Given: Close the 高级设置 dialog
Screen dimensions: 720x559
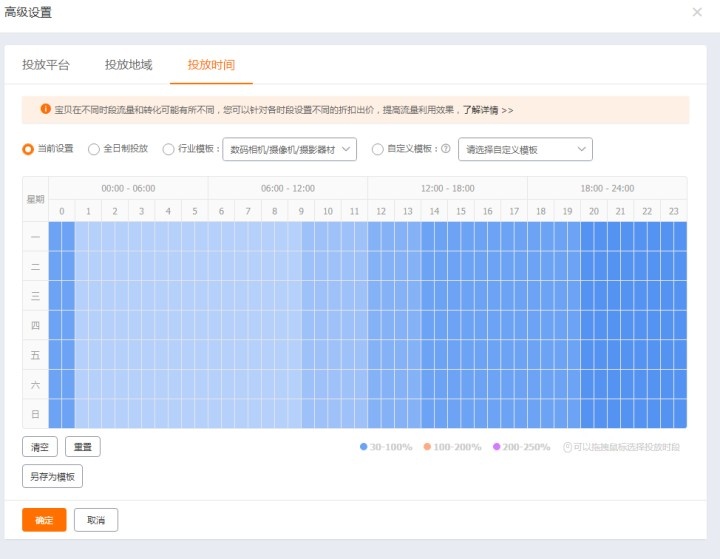Looking at the screenshot, I should click(x=697, y=12).
